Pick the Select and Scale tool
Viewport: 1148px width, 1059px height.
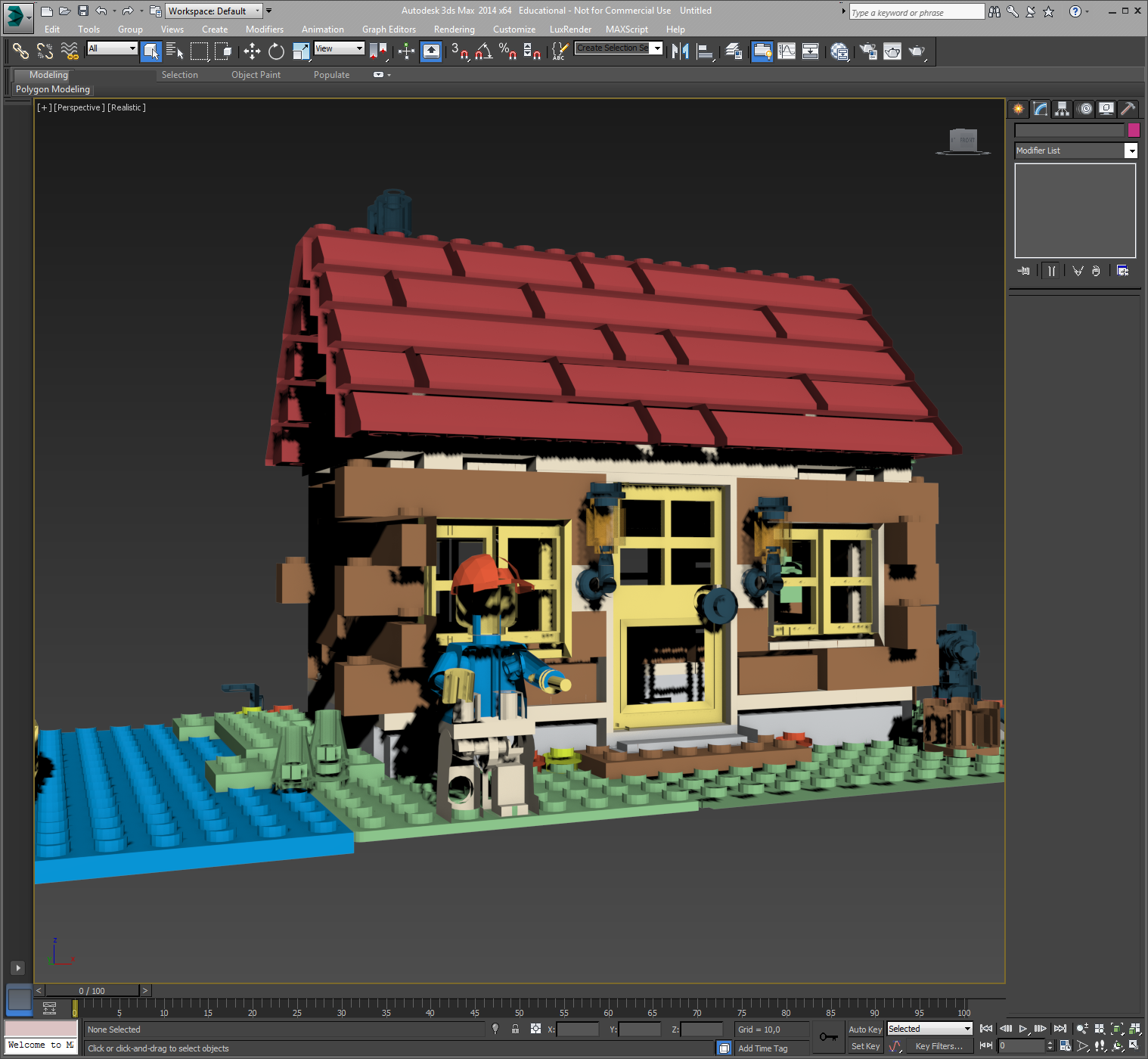click(x=301, y=50)
